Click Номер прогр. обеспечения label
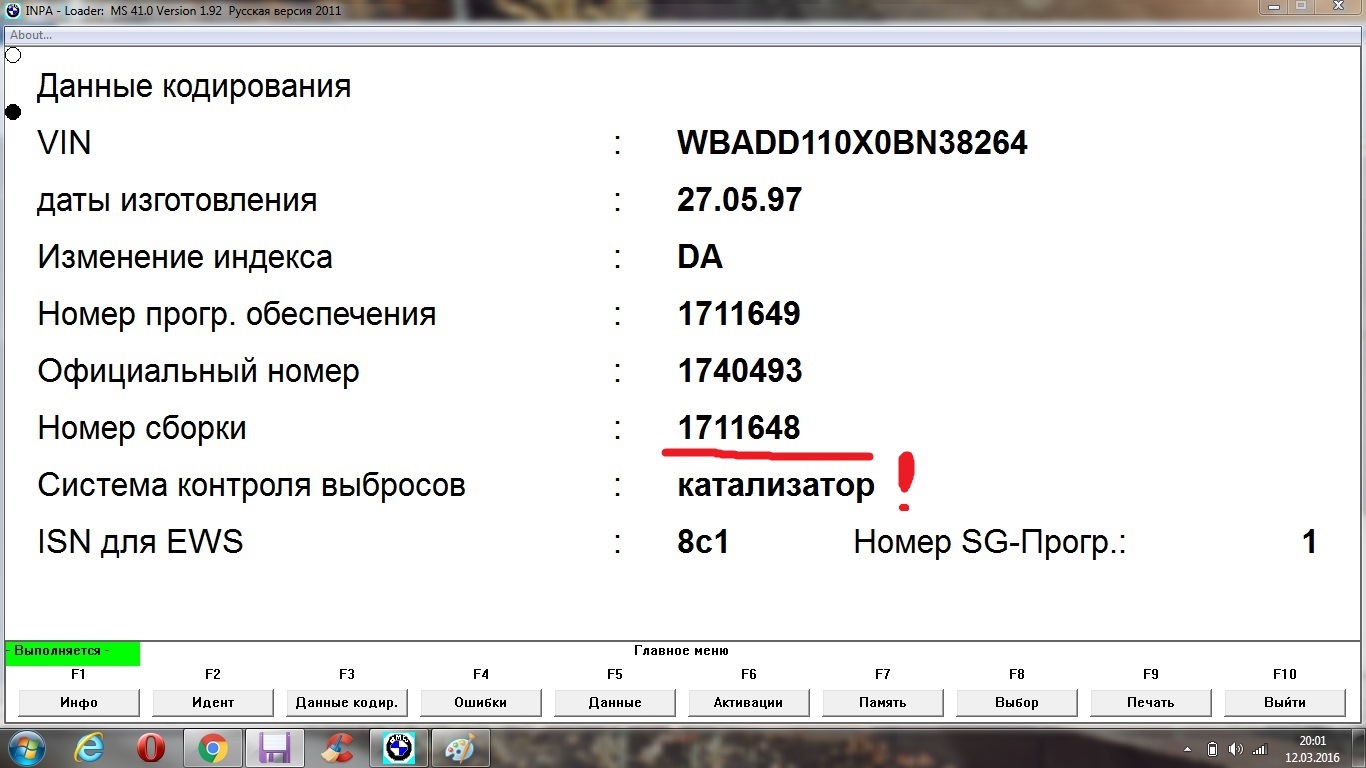1366x768 pixels. pos(237,315)
